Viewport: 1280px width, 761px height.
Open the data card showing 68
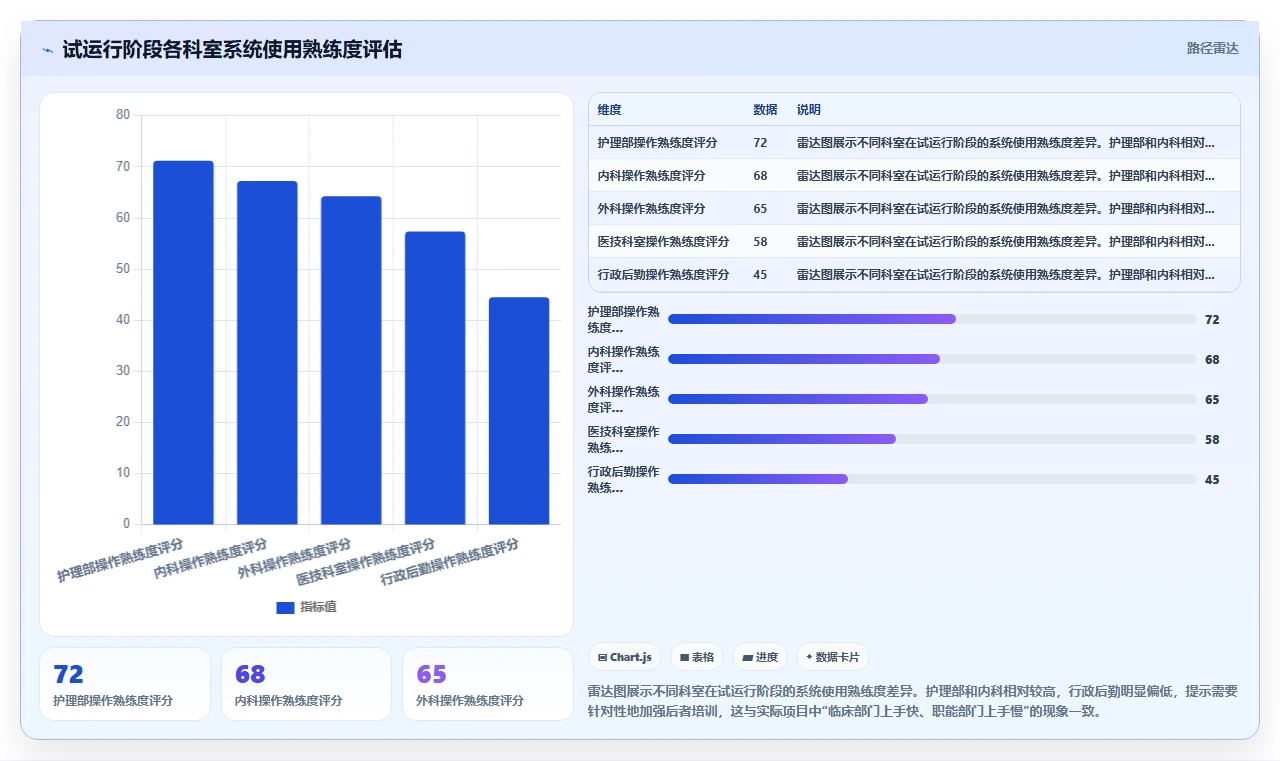click(x=306, y=684)
